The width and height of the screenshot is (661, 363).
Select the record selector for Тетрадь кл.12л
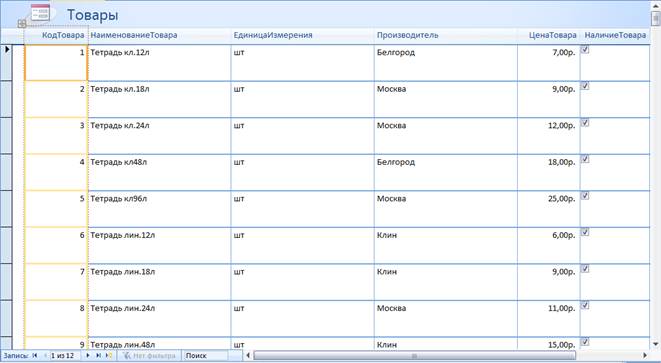click(6, 62)
